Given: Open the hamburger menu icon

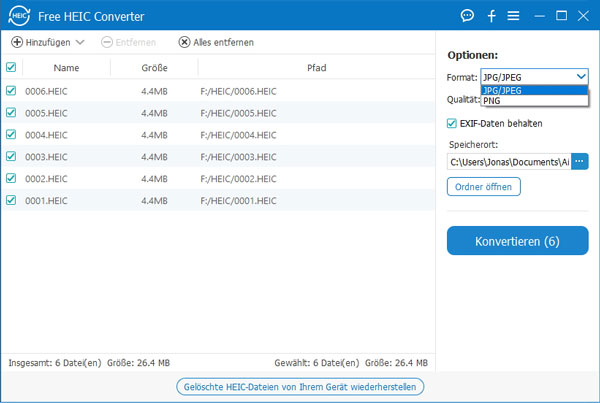Looking at the screenshot, I should pyautogui.click(x=513, y=16).
